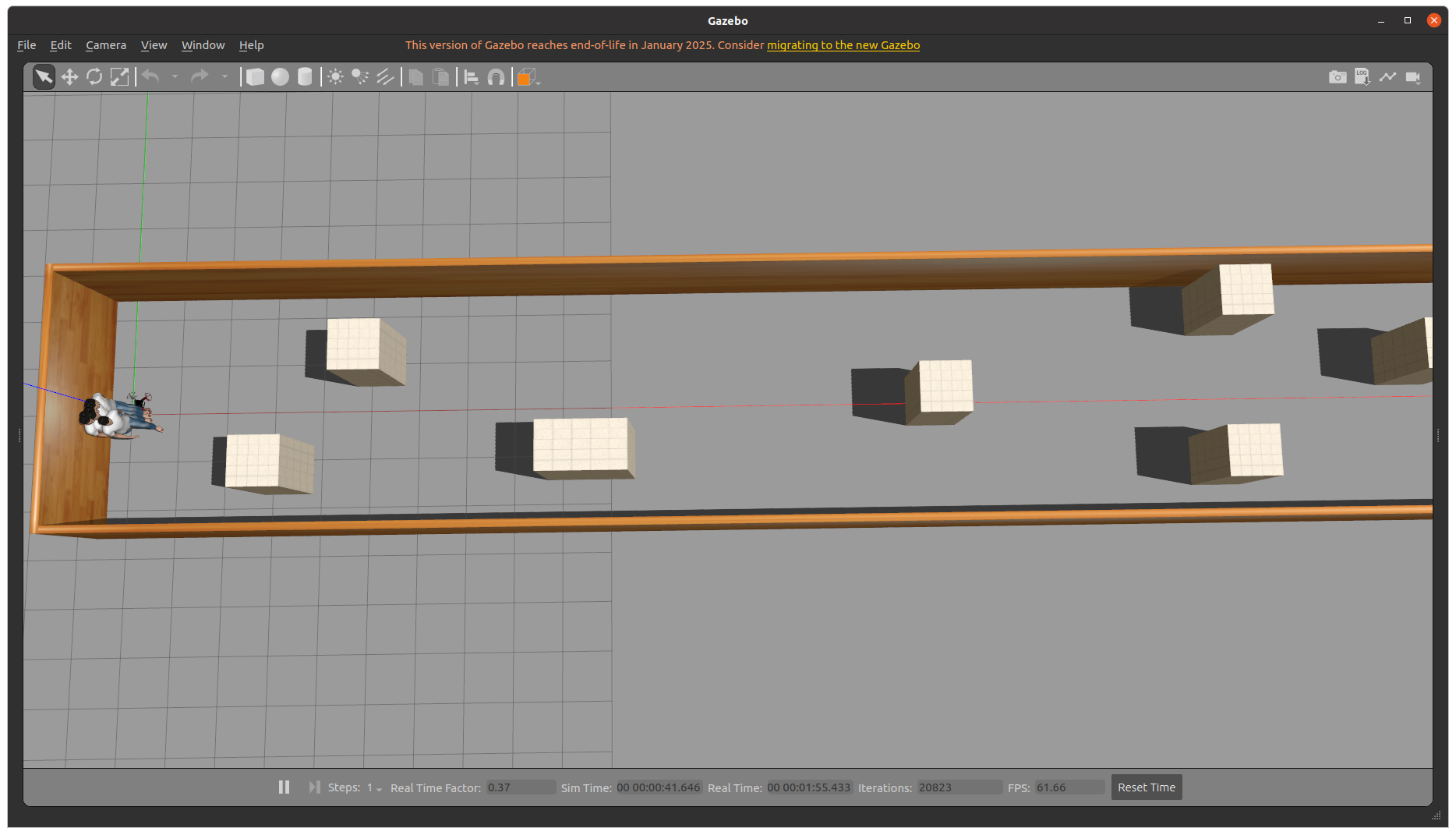Click the Sim Time value field
This screenshot has width=1456, height=835.
coord(659,787)
